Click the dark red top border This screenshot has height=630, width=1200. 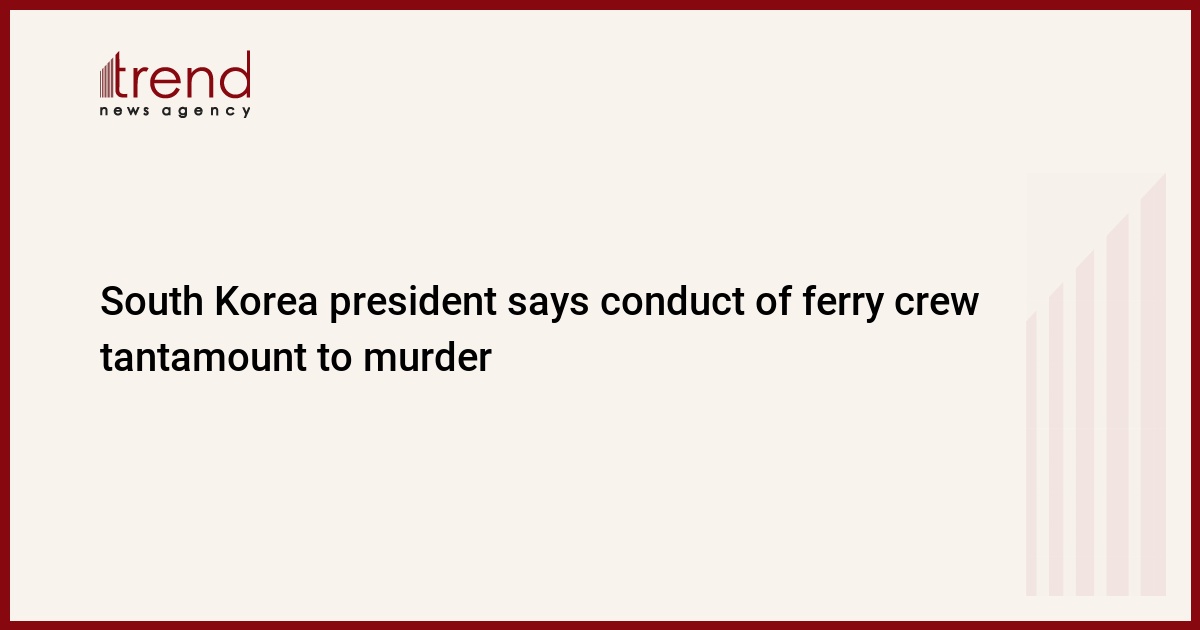[600, 4]
